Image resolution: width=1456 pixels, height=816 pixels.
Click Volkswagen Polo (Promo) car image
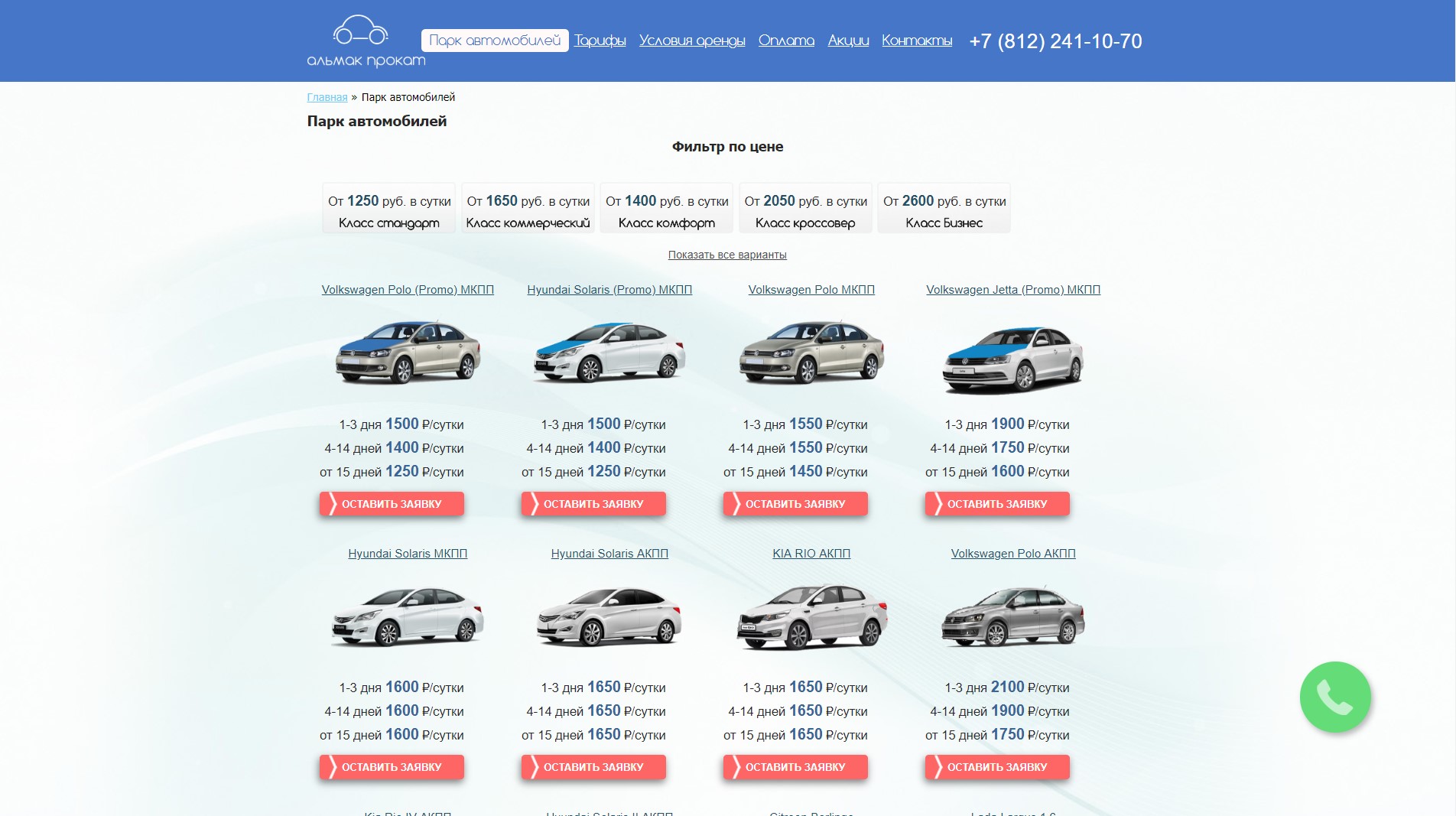coord(408,352)
